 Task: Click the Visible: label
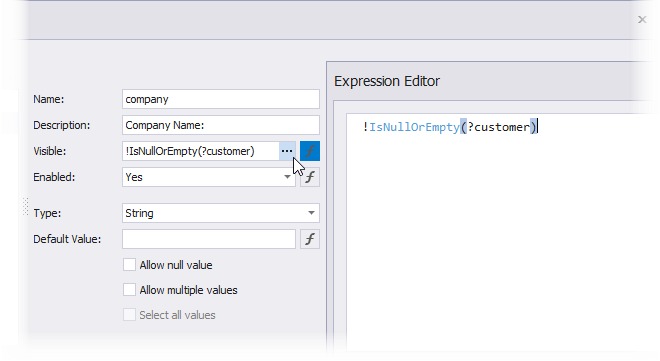pyautogui.click(x=50, y=151)
